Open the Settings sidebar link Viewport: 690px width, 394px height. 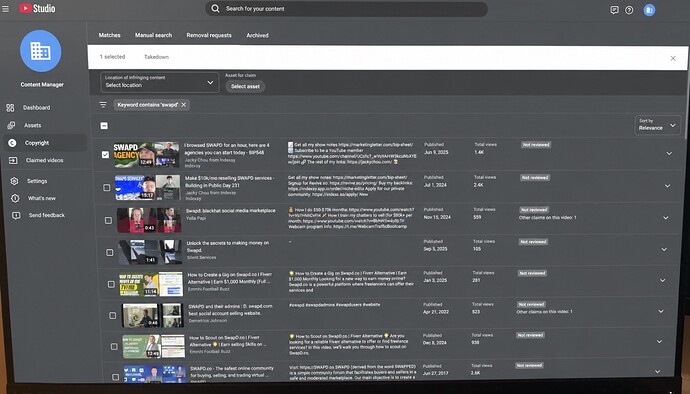(x=37, y=181)
